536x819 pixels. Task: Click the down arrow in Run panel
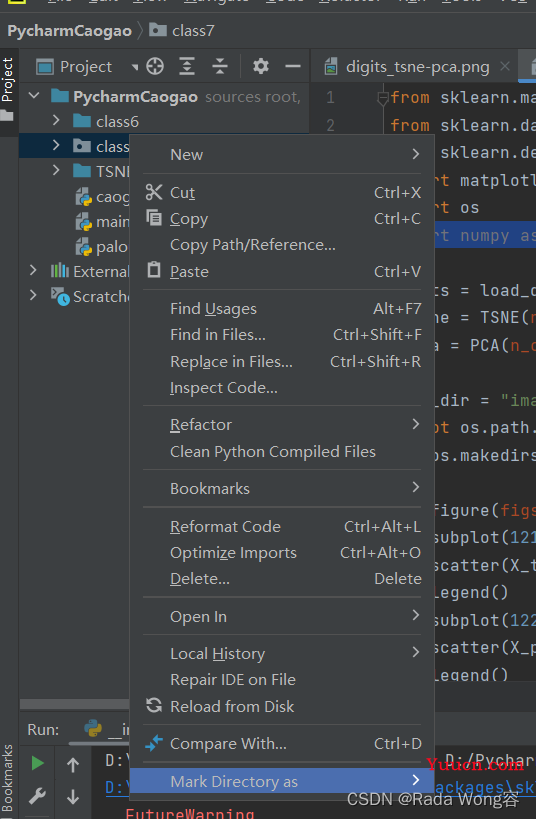pyautogui.click(x=73, y=797)
